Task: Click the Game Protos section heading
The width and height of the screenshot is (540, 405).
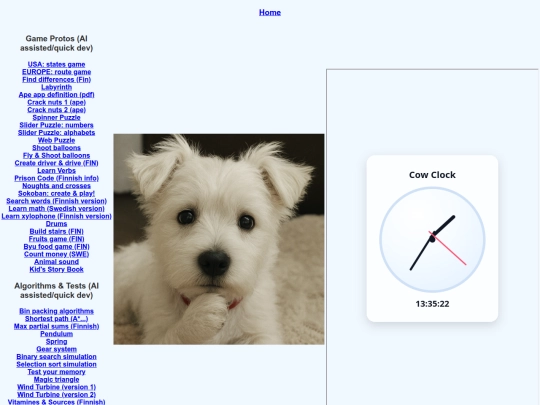Action: (x=56, y=43)
